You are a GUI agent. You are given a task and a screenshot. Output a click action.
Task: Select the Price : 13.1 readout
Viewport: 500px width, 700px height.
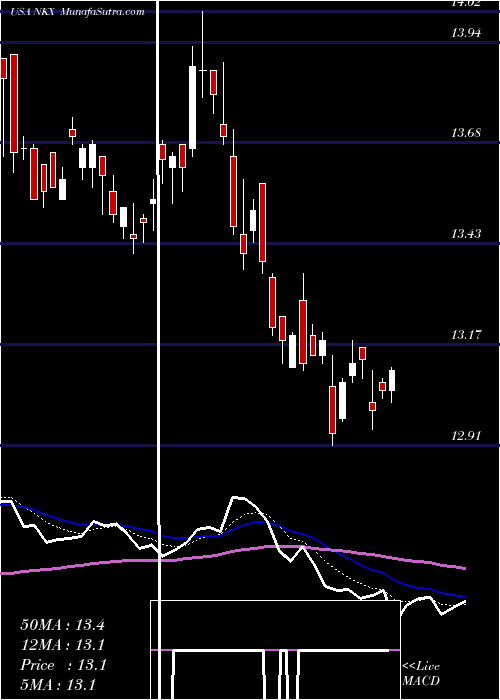(63, 665)
